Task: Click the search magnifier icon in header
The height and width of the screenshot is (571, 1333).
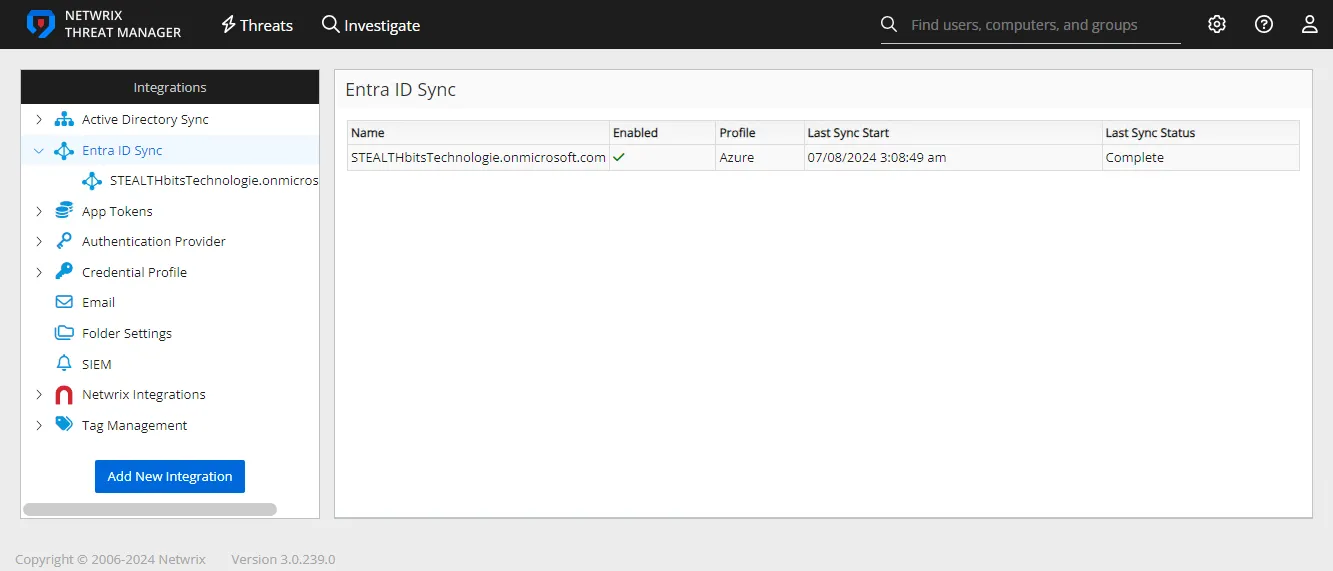Action: pyautogui.click(x=889, y=24)
